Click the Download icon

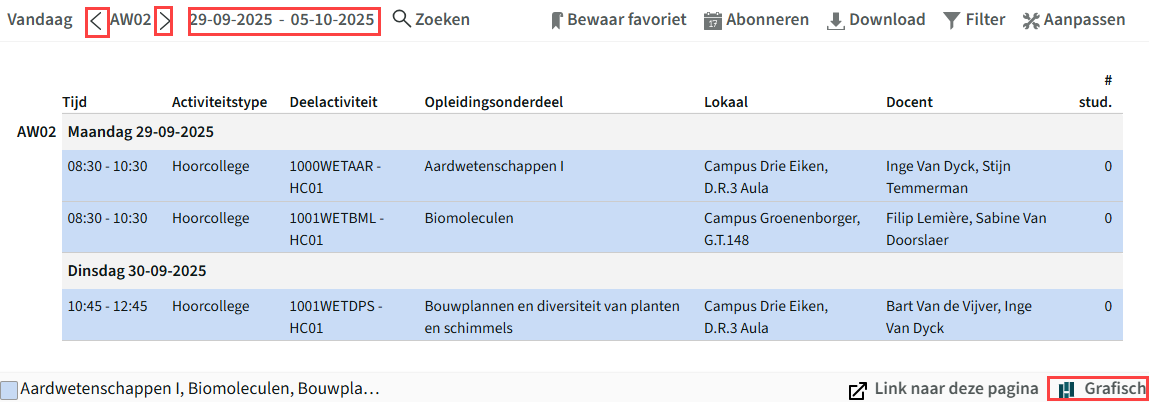point(835,21)
